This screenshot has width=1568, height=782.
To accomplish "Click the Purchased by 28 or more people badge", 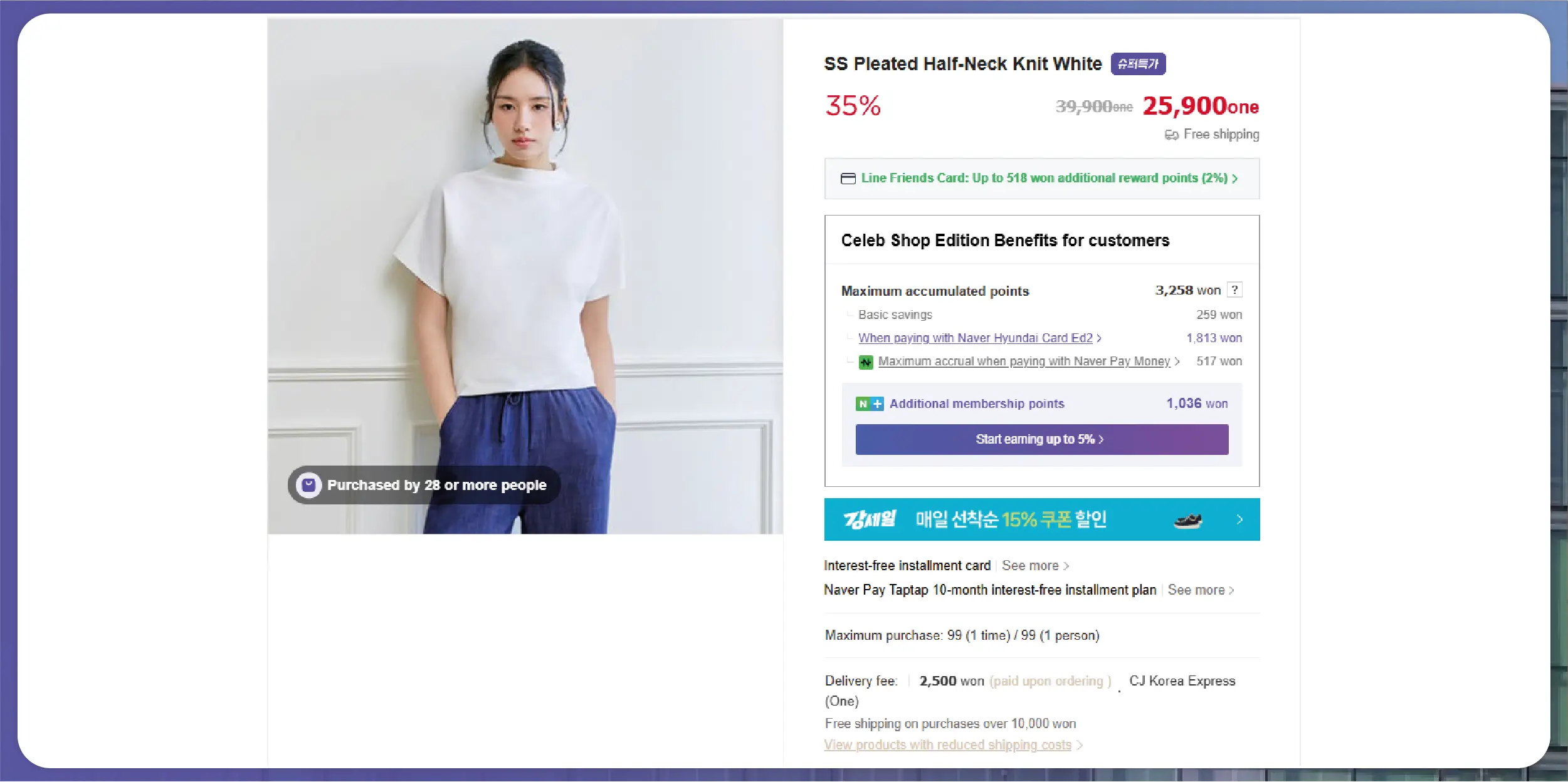I will [424, 485].
